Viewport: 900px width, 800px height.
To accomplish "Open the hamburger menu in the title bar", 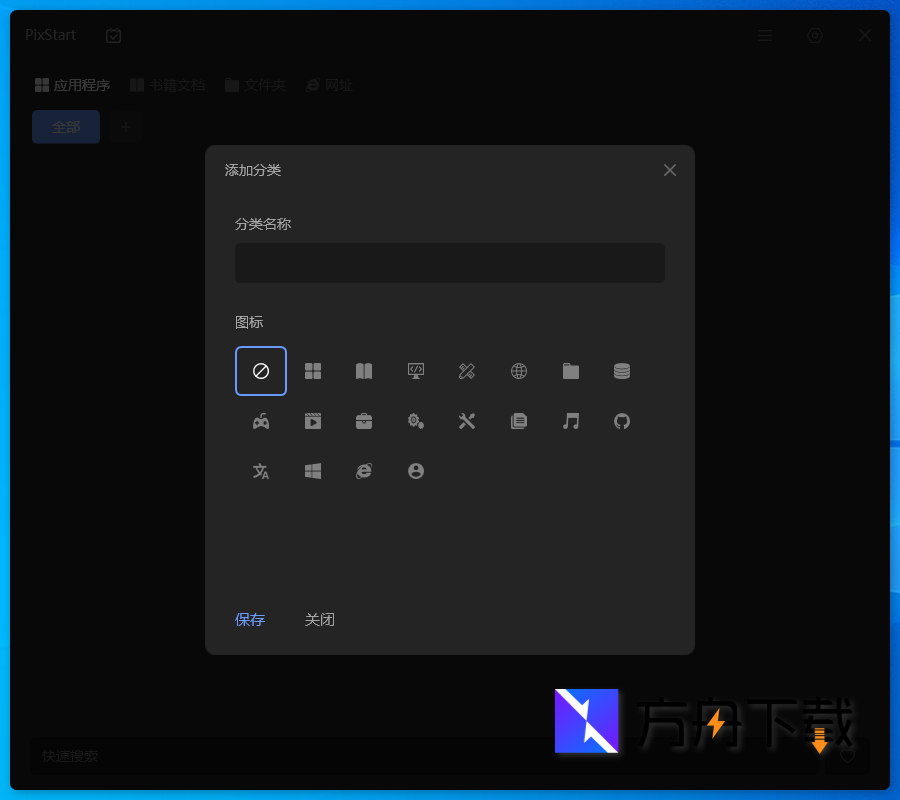I will click(x=765, y=35).
